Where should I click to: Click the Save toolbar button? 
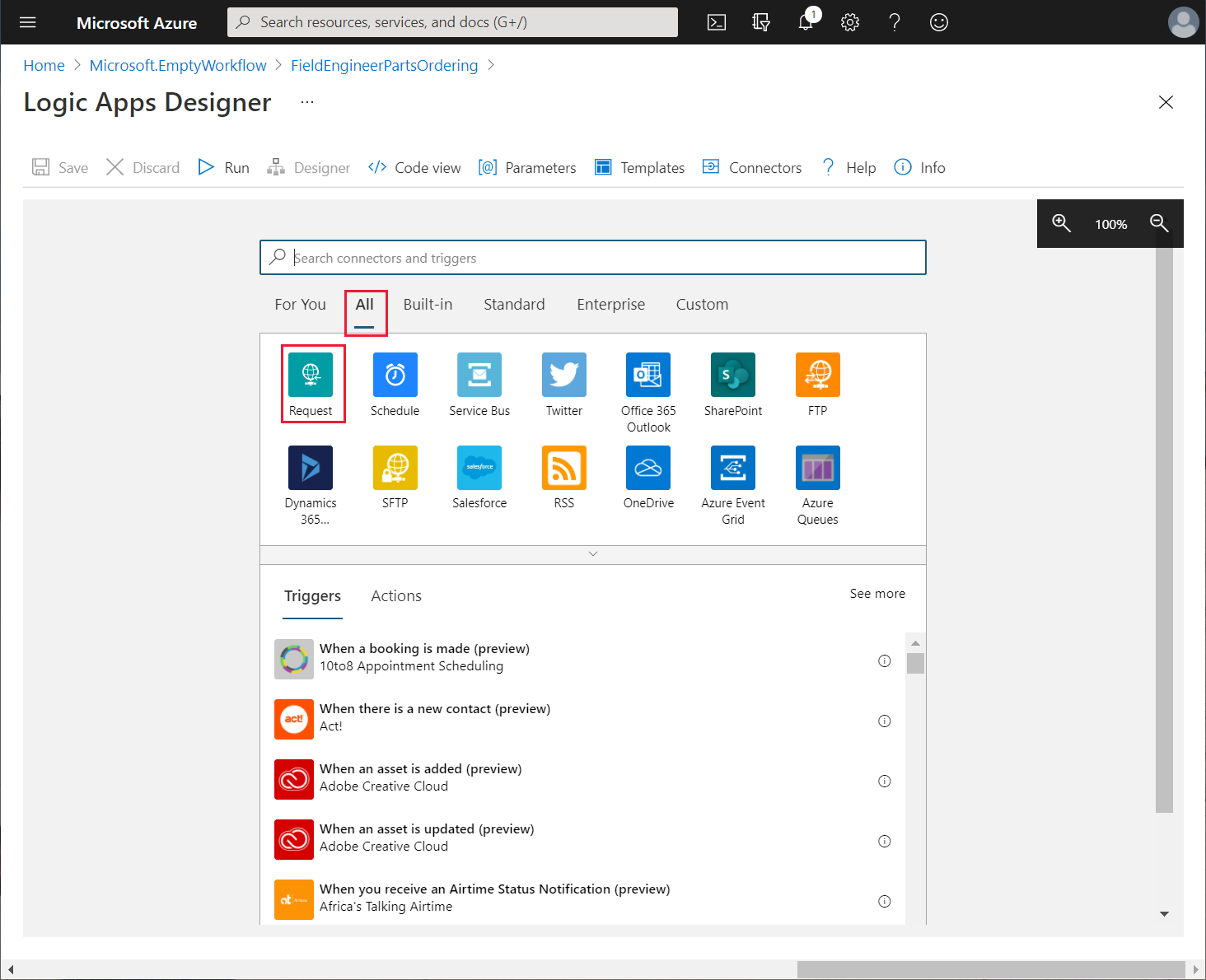tap(60, 167)
